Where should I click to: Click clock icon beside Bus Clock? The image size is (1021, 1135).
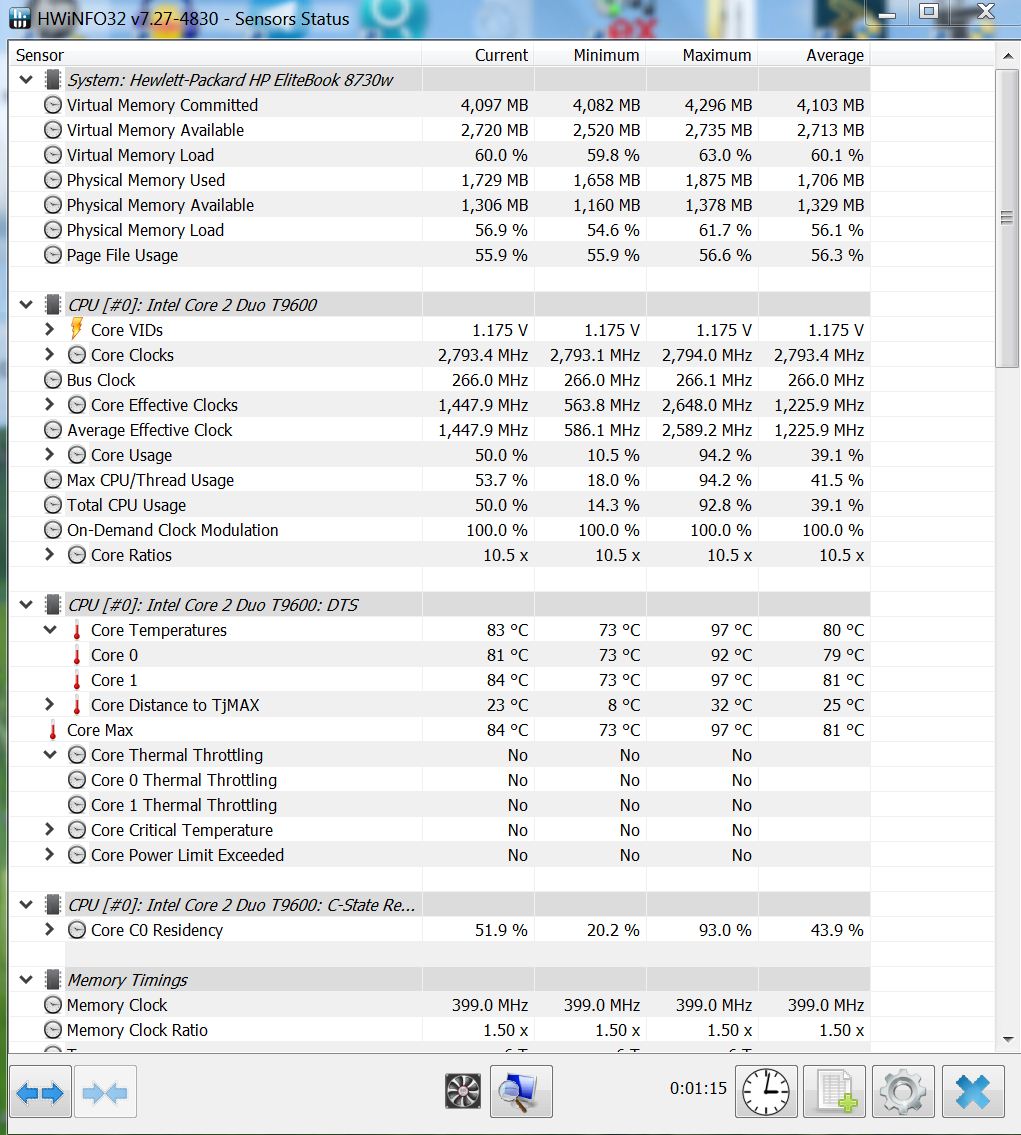pyautogui.click(x=53, y=380)
